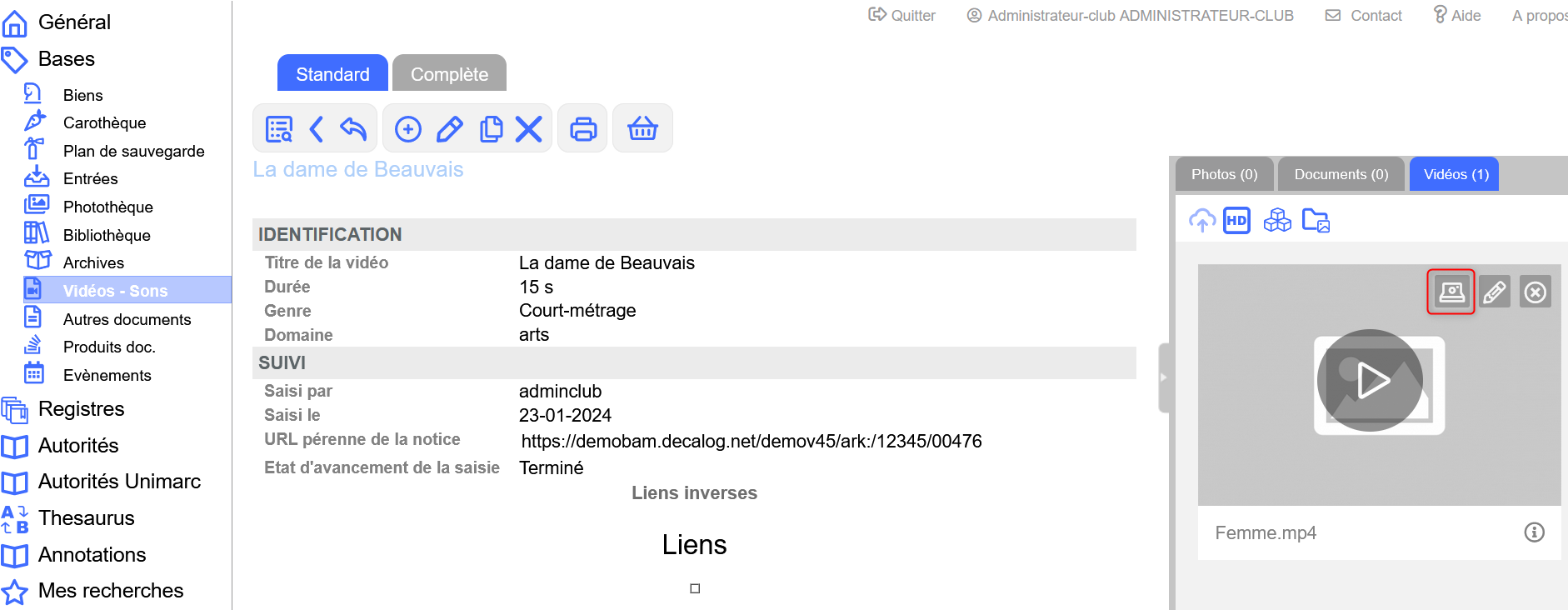Add a new record with plus icon
This screenshot has width=1568, height=610.
pyautogui.click(x=407, y=129)
